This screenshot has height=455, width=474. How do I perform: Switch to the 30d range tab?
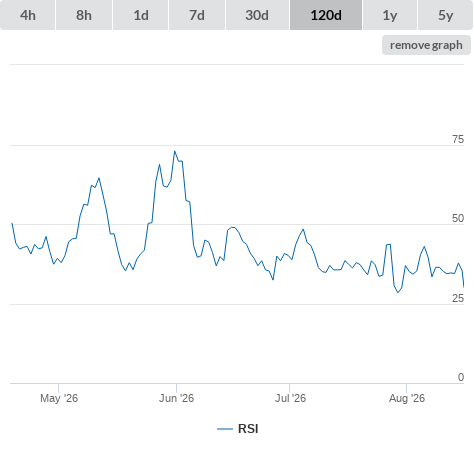pyautogui.click(x=257, y=15)
